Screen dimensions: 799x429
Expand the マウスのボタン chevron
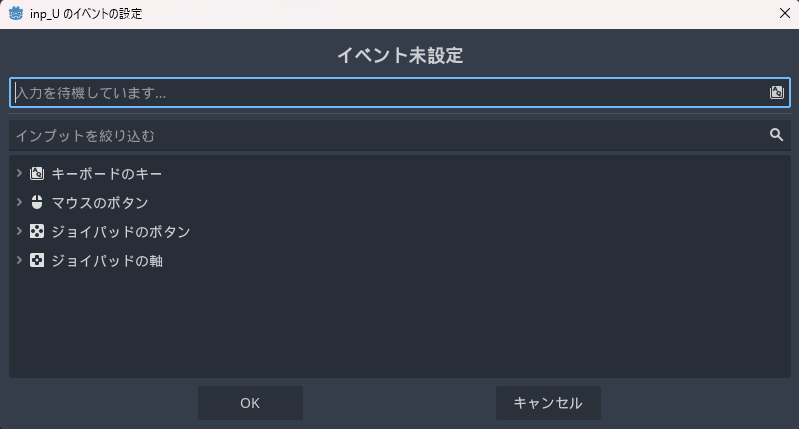[19, 202]
